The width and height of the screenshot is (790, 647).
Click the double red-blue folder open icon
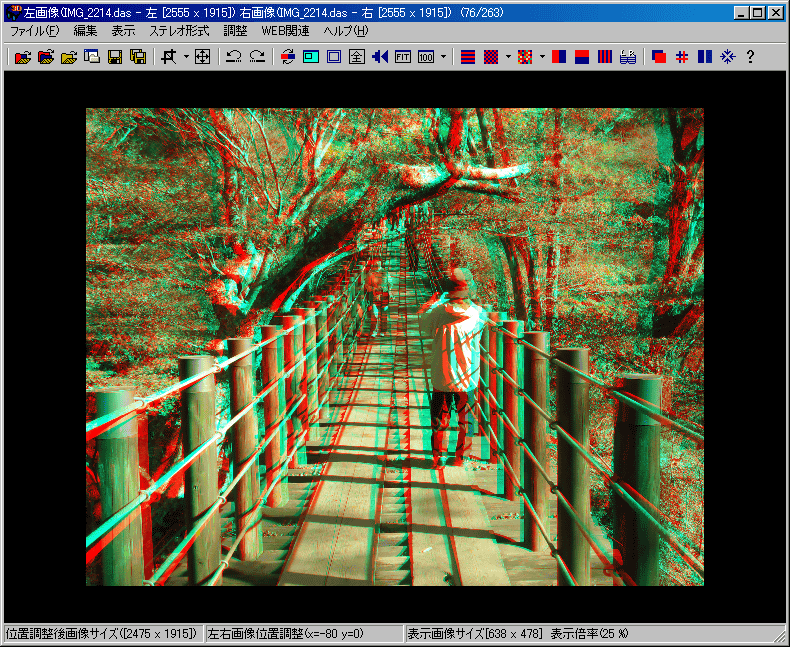coord(46,57)
